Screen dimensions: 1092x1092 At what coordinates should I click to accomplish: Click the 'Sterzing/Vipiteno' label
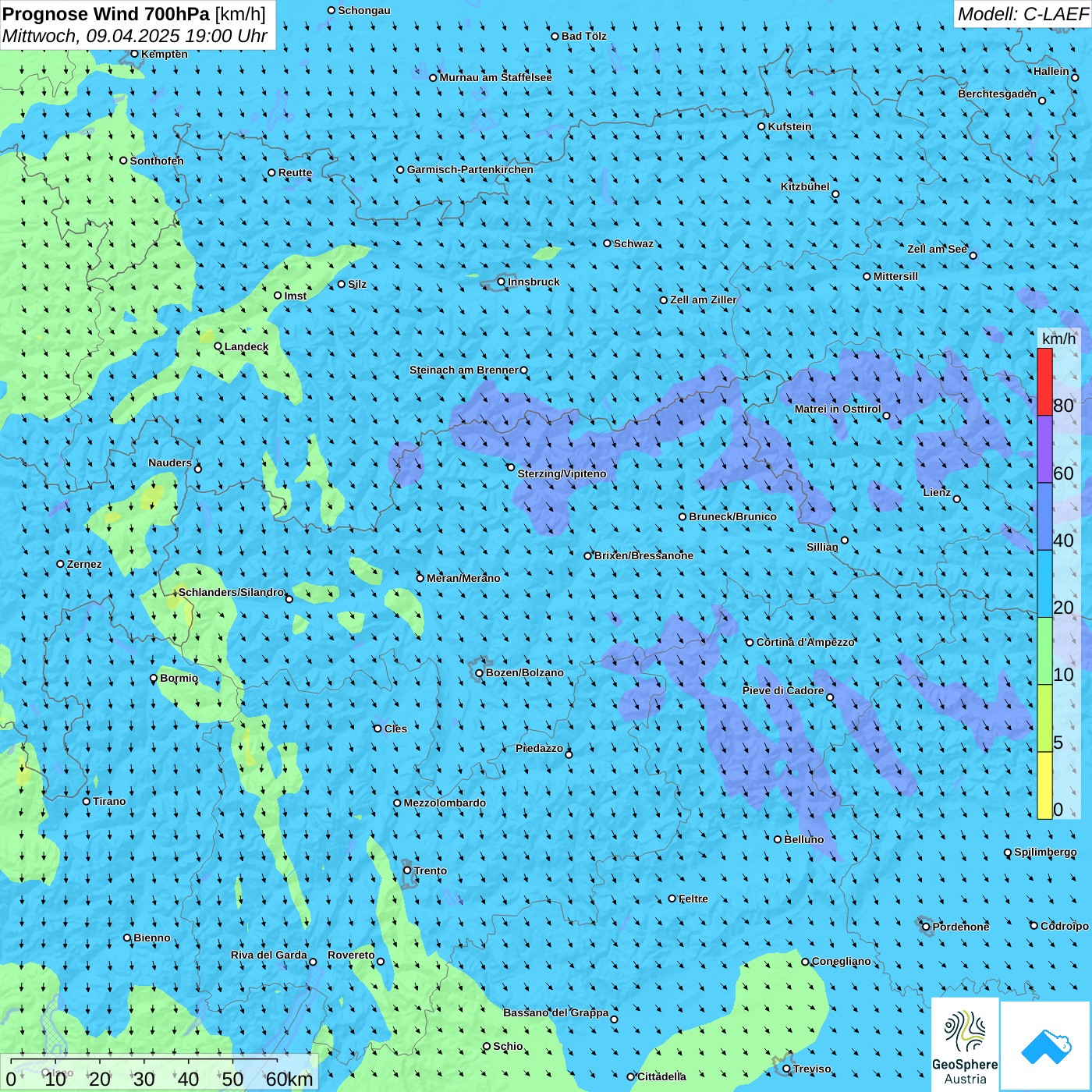click(x=562, y=473)
